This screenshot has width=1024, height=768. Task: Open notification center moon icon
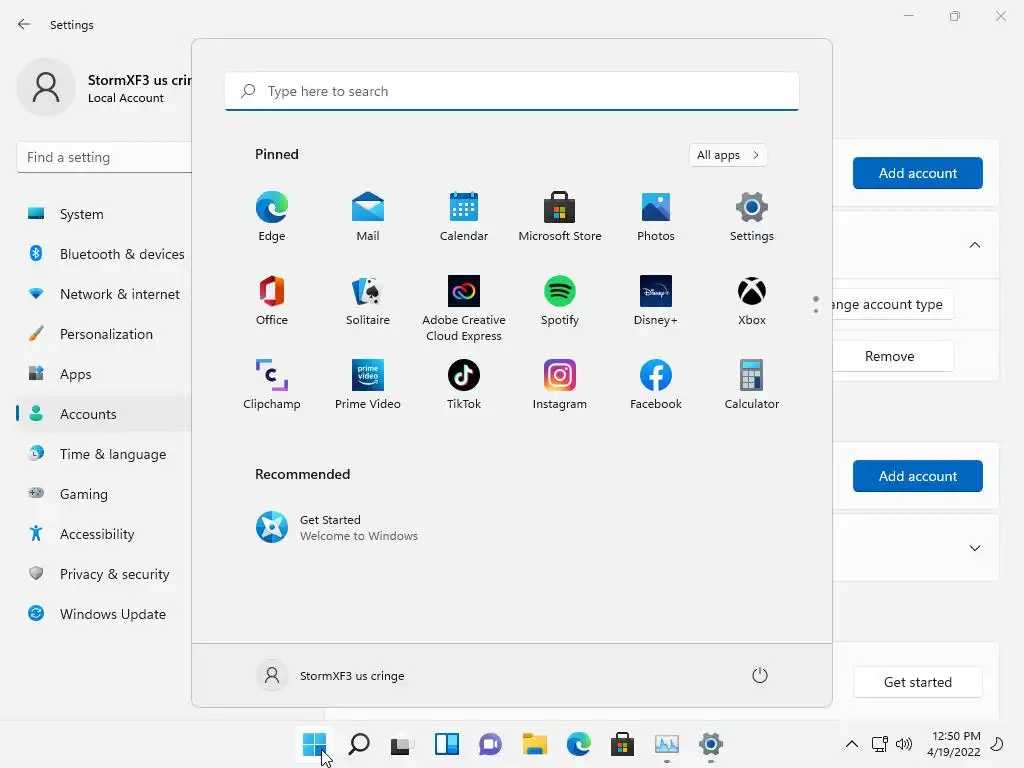997,744
